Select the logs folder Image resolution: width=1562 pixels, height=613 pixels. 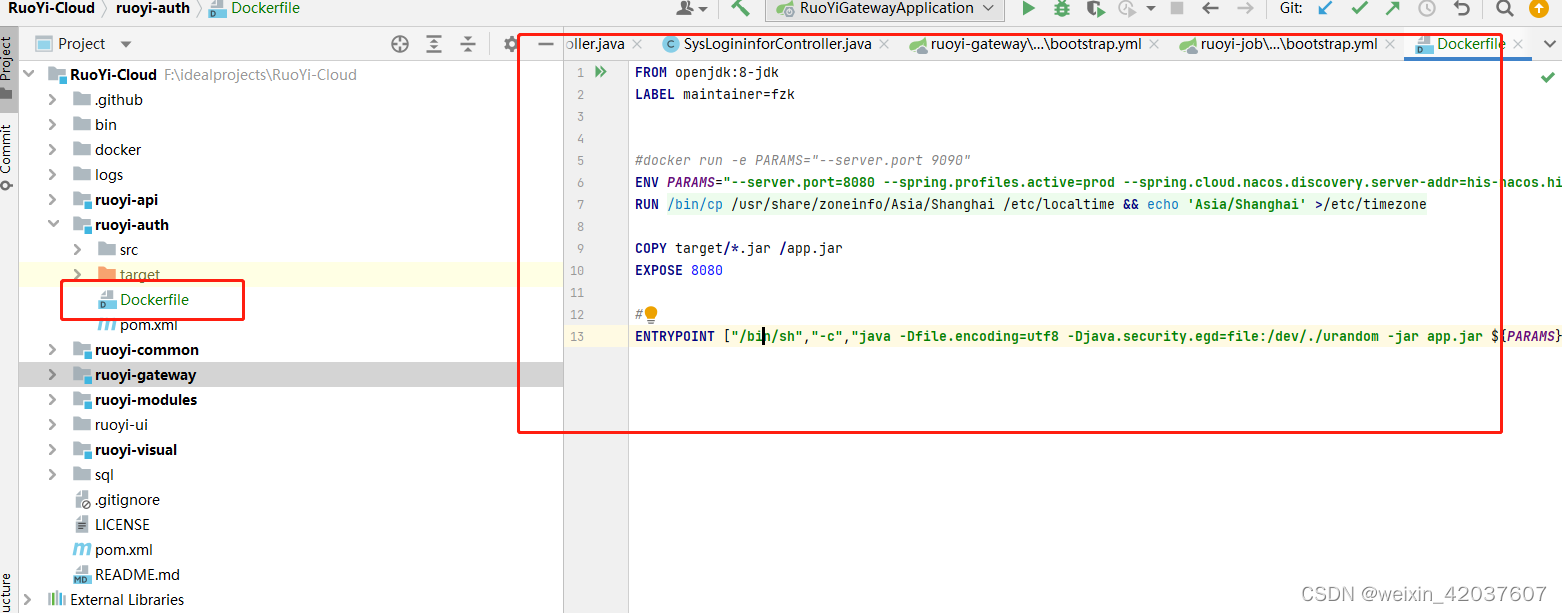coord(109,175)
